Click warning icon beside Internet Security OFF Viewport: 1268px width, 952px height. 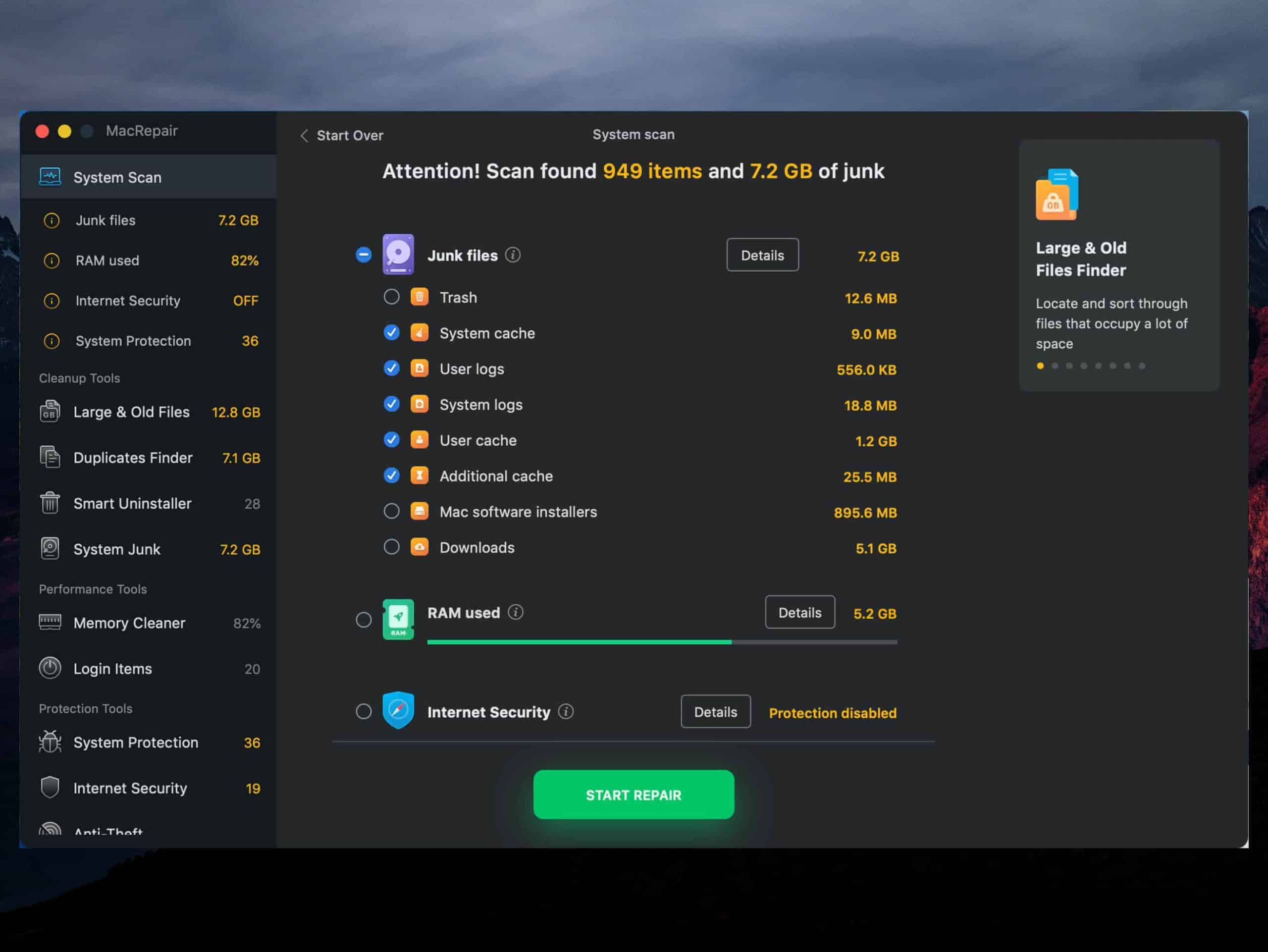(52, 301)
